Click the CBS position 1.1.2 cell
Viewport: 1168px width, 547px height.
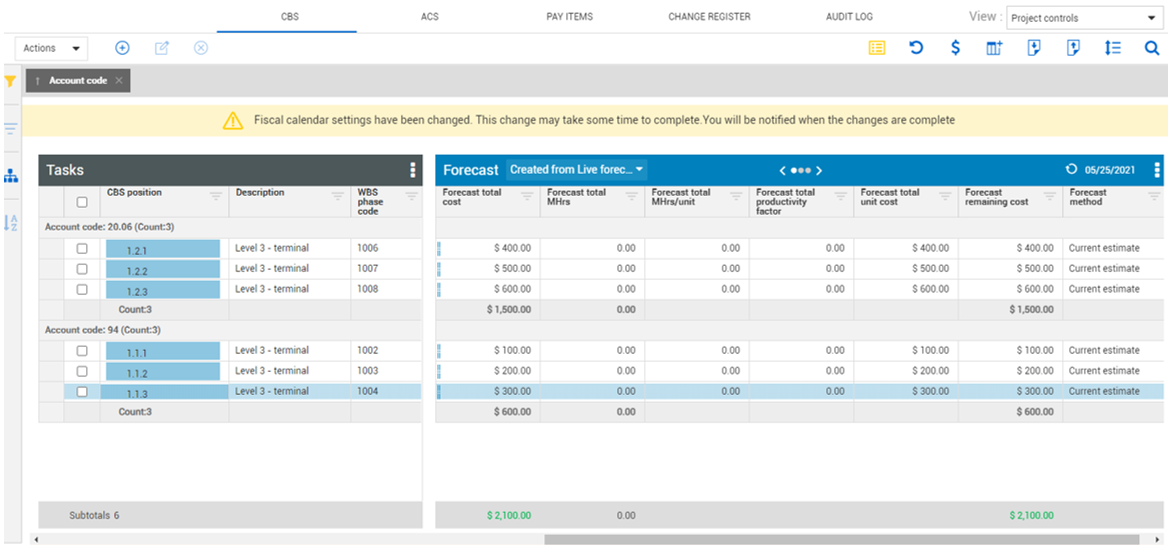coord(164,371)
